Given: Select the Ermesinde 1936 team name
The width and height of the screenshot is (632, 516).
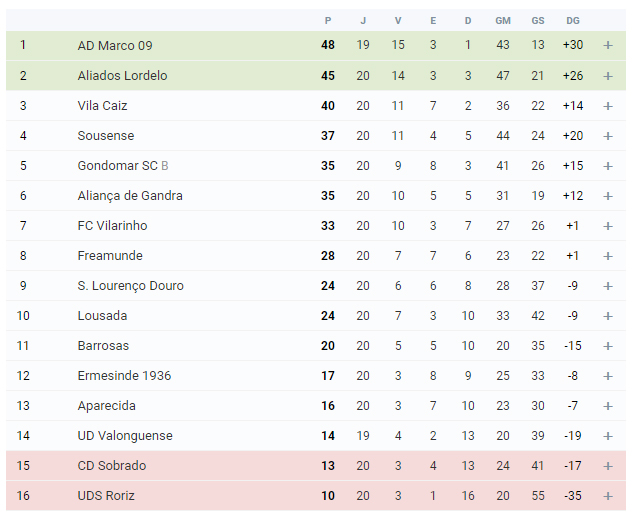Looking at the screenshot, I should 124,376.
